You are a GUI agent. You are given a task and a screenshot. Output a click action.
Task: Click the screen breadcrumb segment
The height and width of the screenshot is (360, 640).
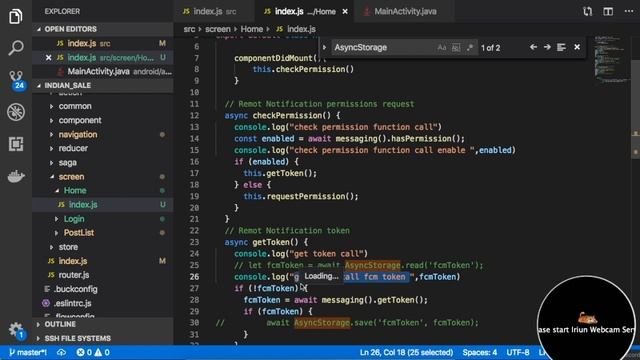click(218, 29)
